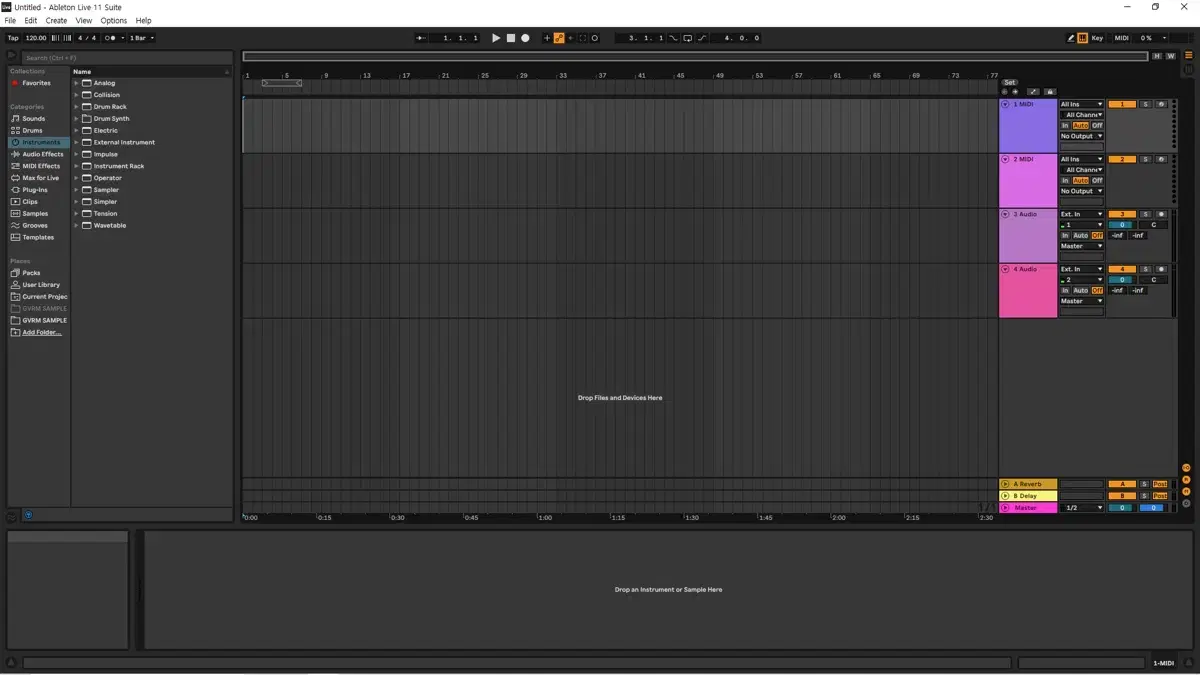Set 3 Audio track monitor to Auto
1200x675 pixels.
click(1080, 236)
